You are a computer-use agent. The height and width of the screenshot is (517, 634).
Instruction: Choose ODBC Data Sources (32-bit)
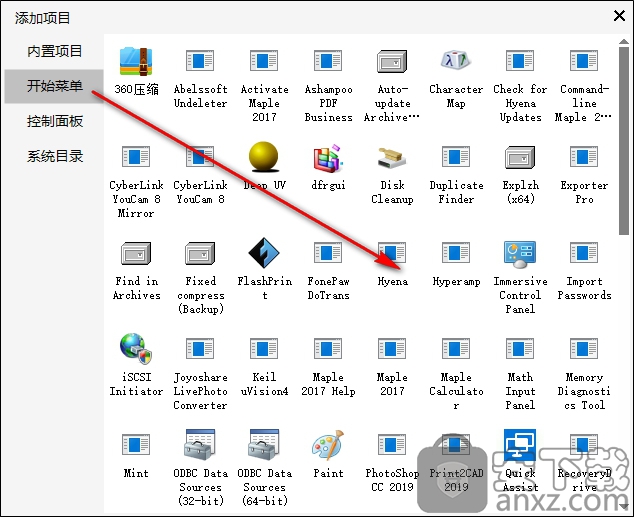click(200, 445)
